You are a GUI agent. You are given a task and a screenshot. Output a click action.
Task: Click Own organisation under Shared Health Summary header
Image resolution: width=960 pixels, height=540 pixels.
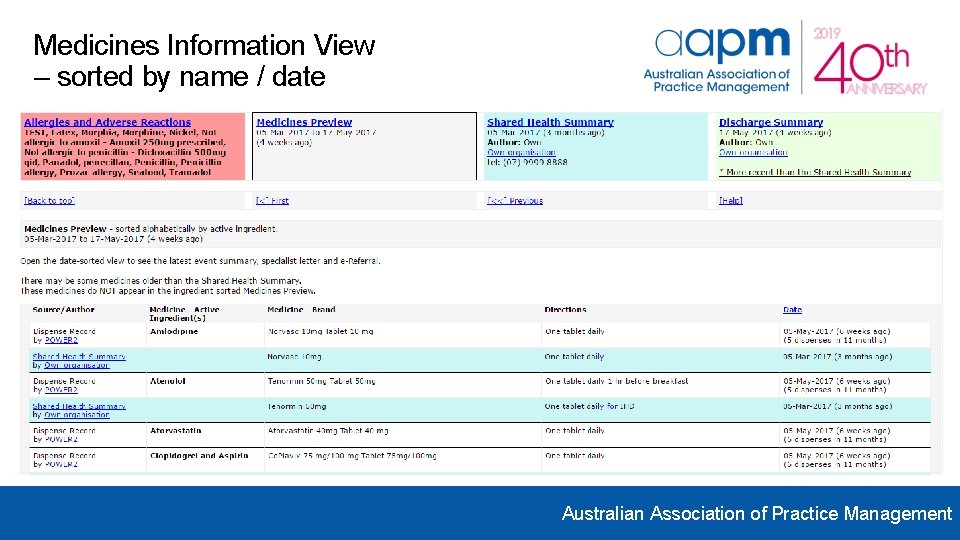pyautogui.click(x=521, y=152)
